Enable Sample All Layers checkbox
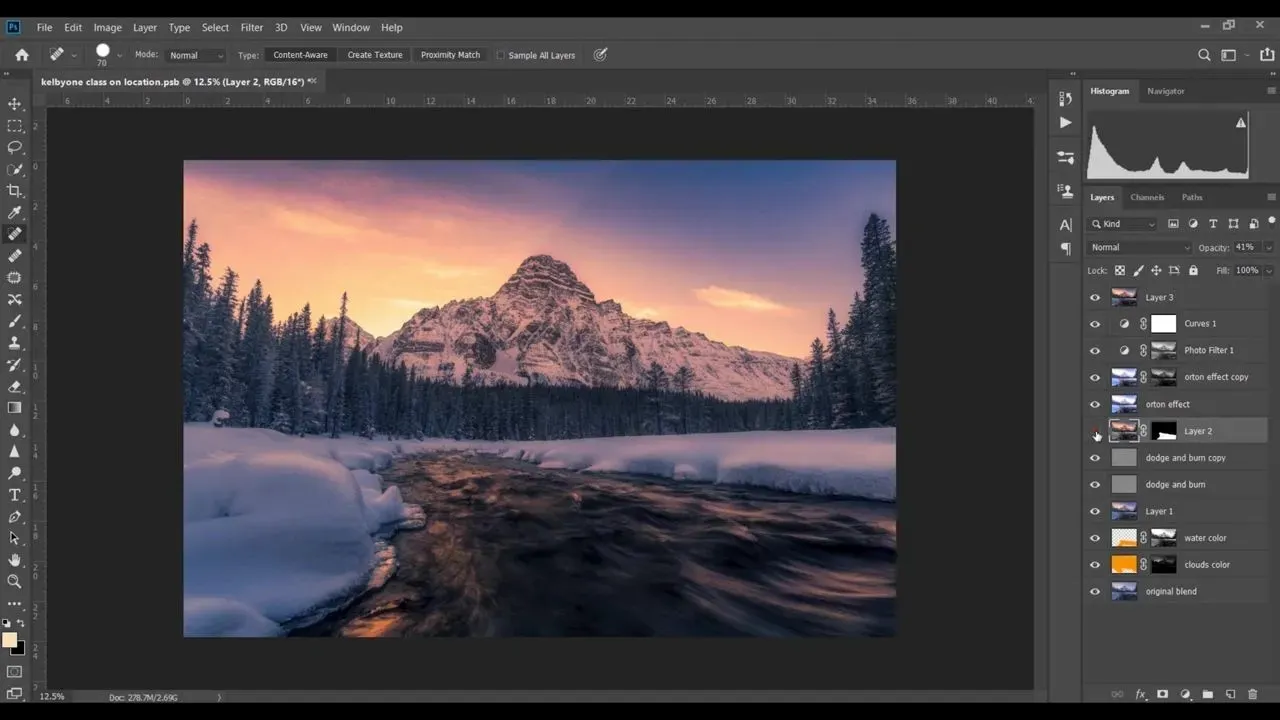Viewport: 1280px width, 720px height. 501,55
